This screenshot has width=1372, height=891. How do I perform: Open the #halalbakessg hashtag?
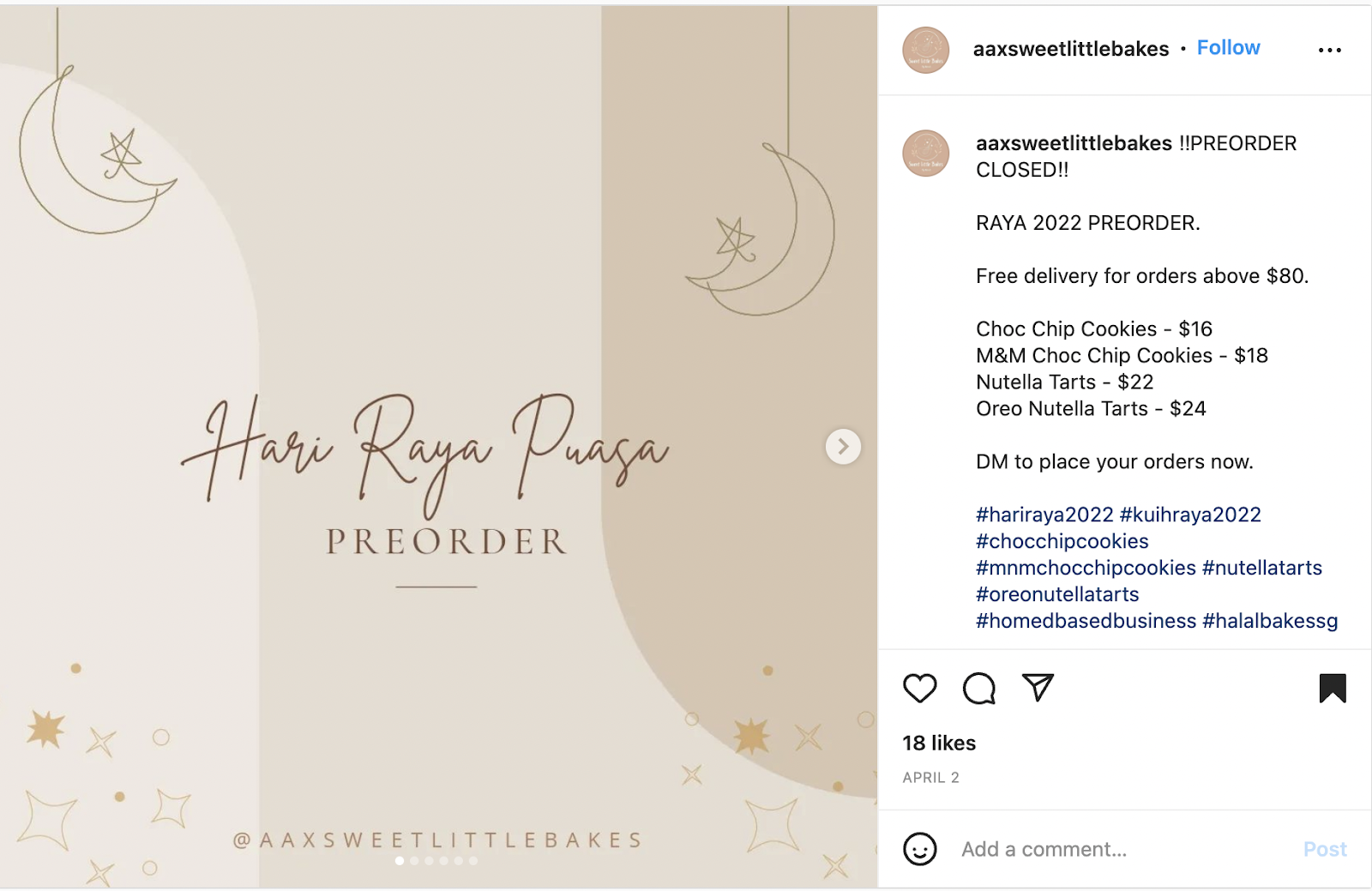pos(1270,621)
